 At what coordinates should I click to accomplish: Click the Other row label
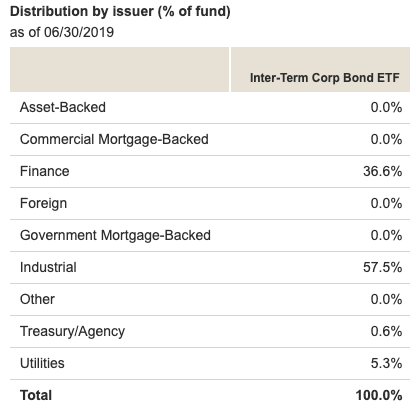click(x=37, y=299)
